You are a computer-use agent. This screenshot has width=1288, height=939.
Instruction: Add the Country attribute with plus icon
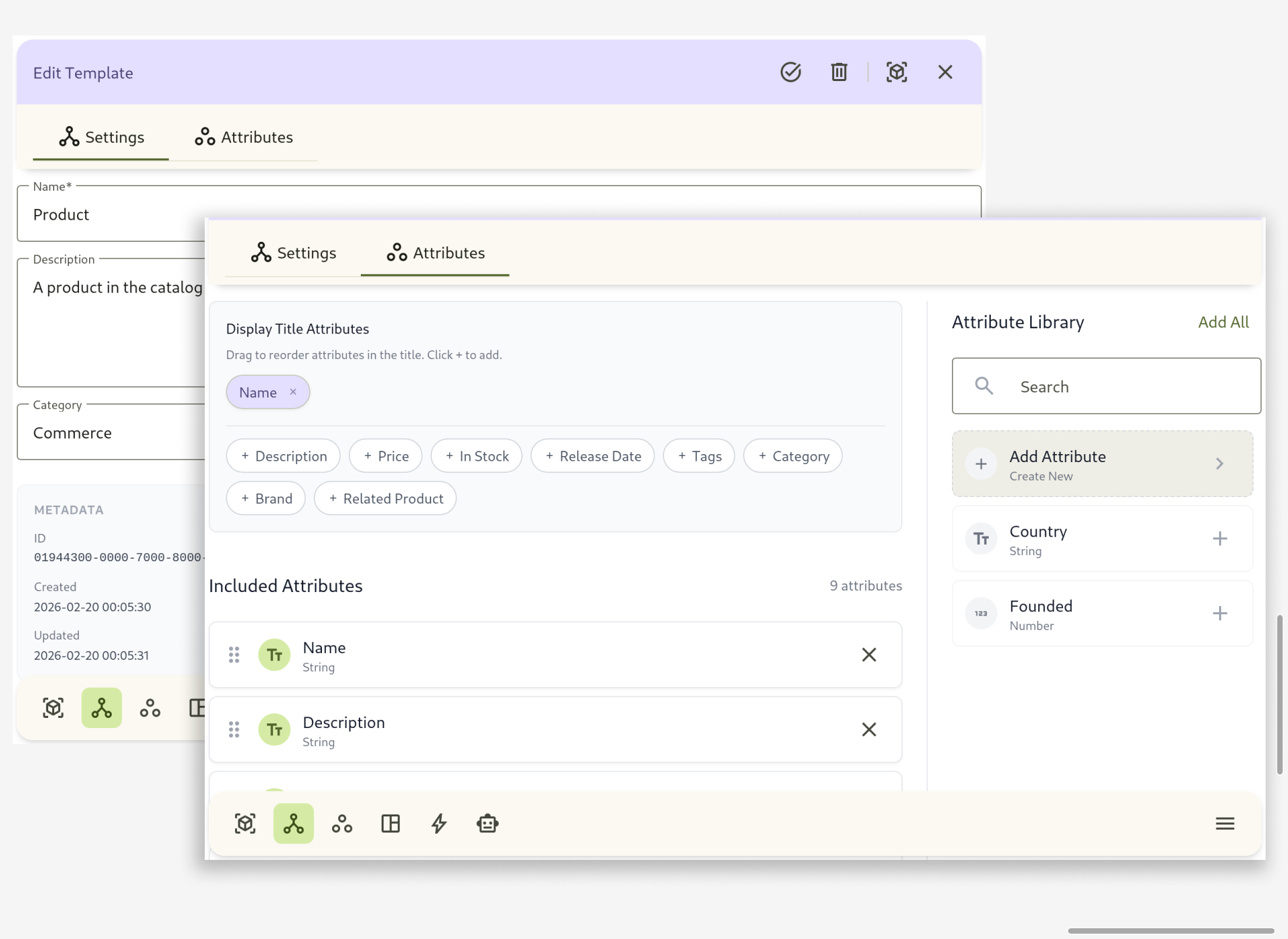pyautogui.click(x=1220, y=538)
